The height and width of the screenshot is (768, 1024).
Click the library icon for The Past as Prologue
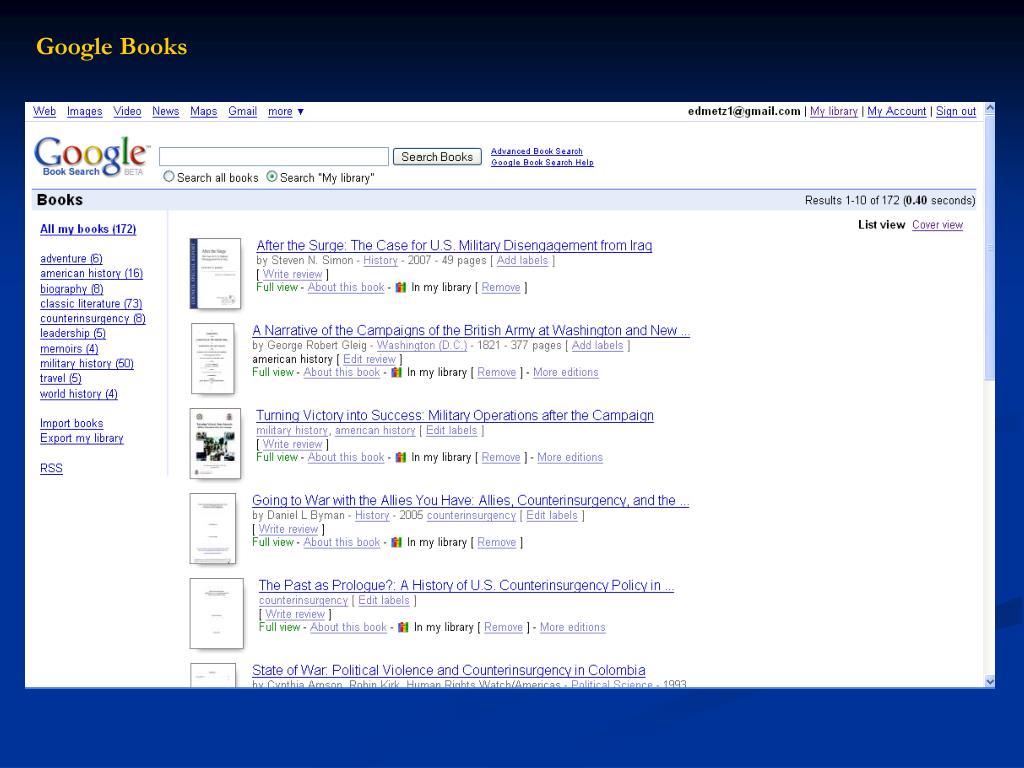[403, 627]
